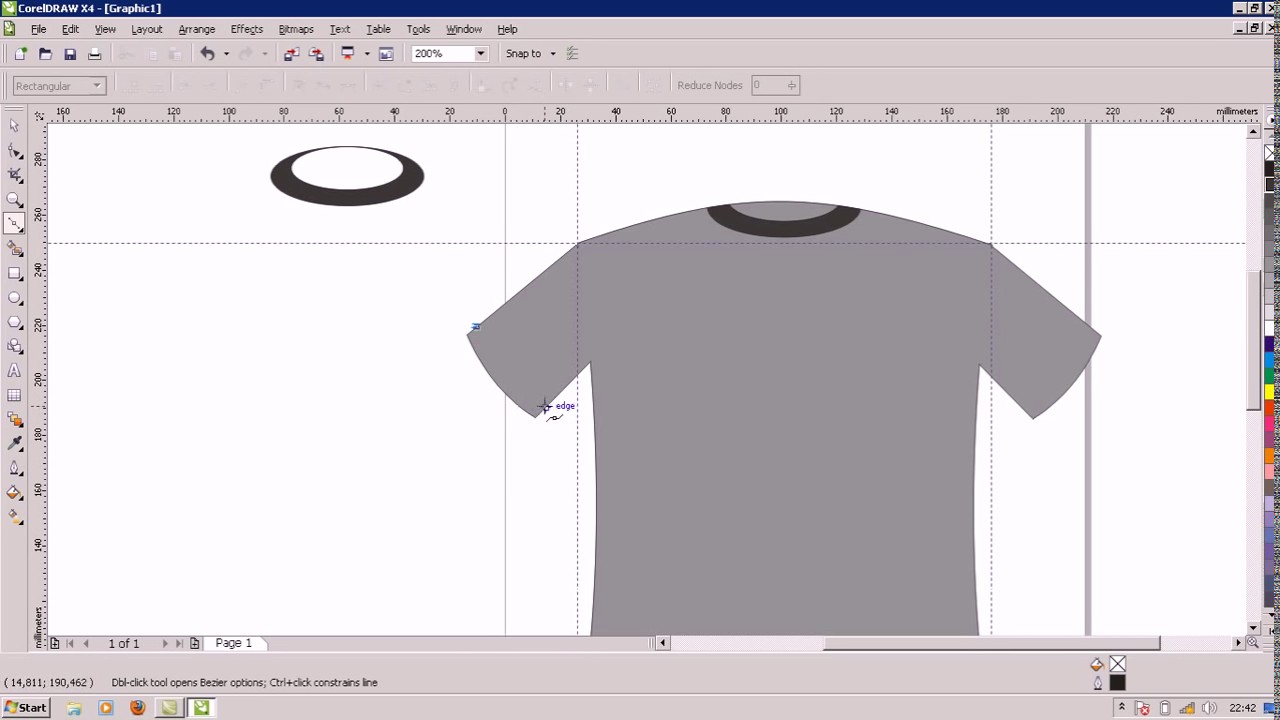Click the Import icon on the toolbar
This screenshot has height=720, width=1280.
(x=291, y=53)
